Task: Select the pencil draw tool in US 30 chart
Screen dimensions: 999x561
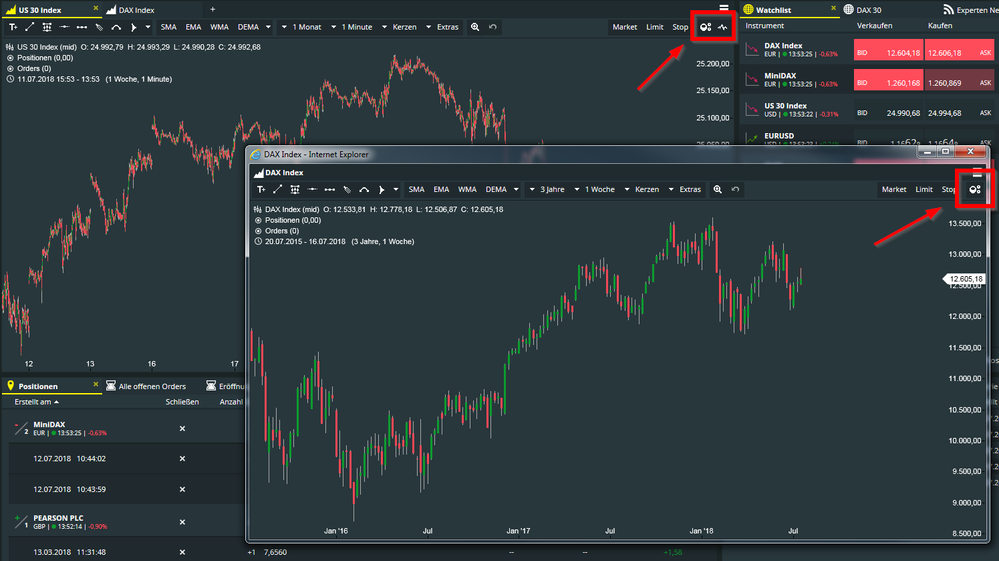Action: (x=99, y=27)
